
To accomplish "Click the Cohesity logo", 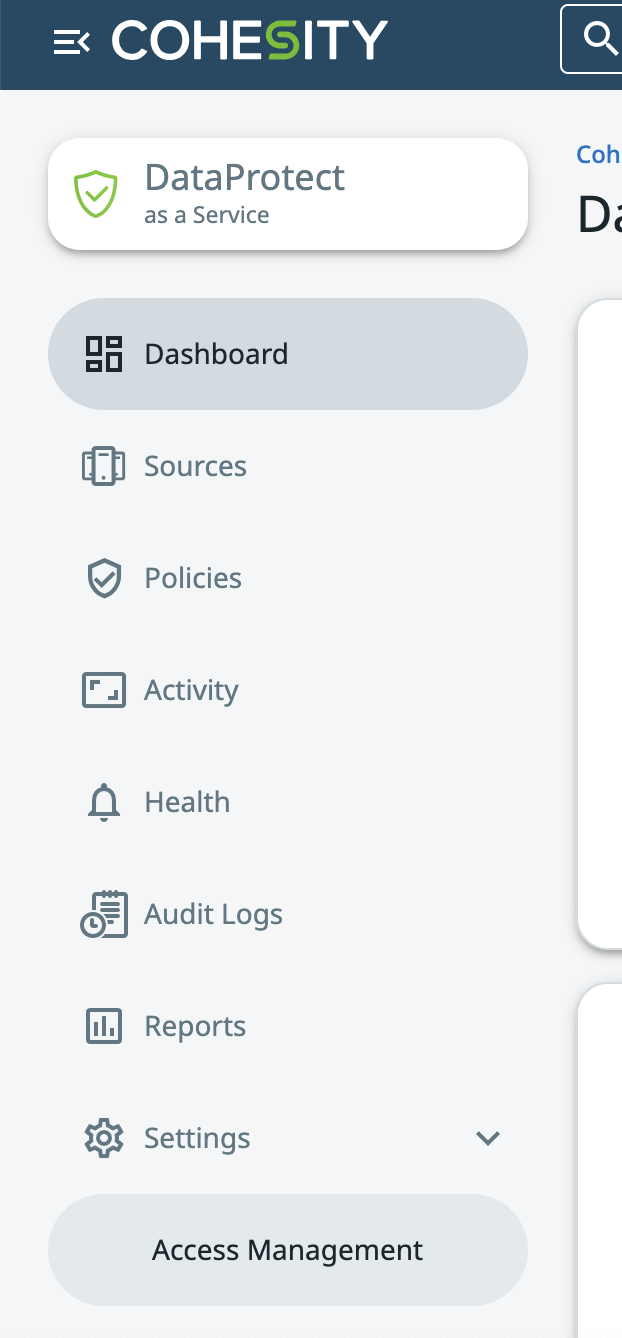I will [249, 41].
